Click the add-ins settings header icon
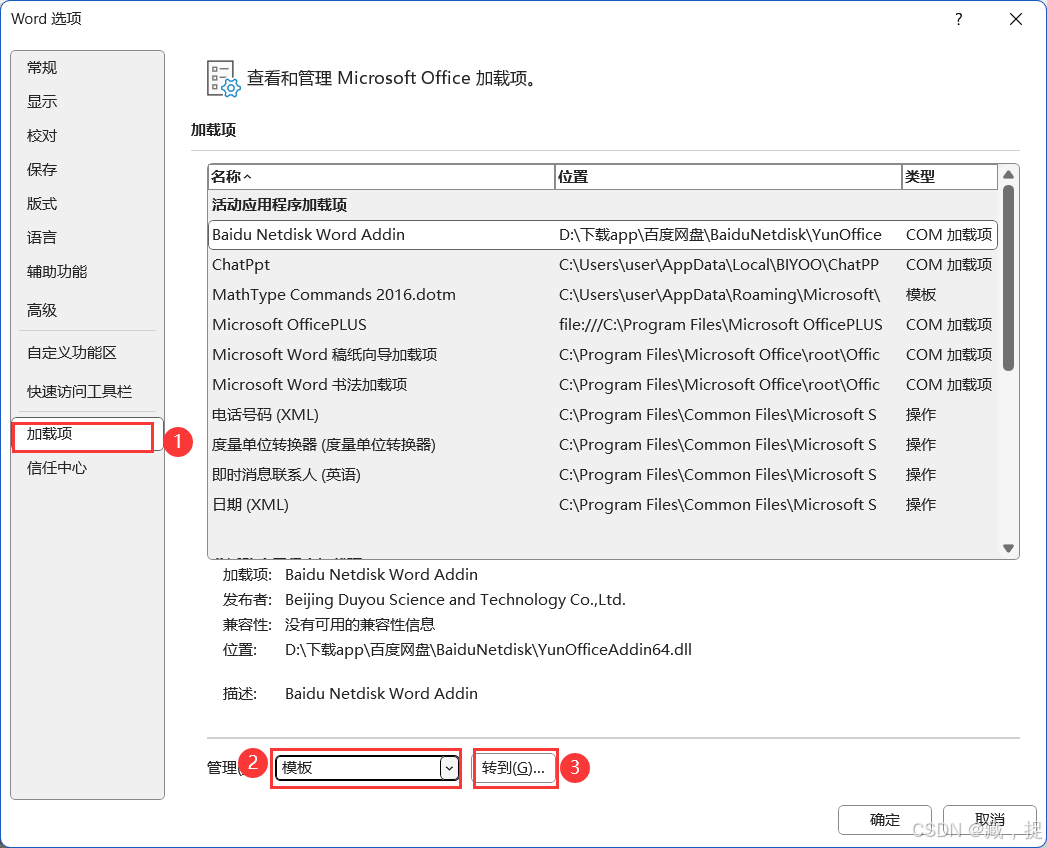 223,79
